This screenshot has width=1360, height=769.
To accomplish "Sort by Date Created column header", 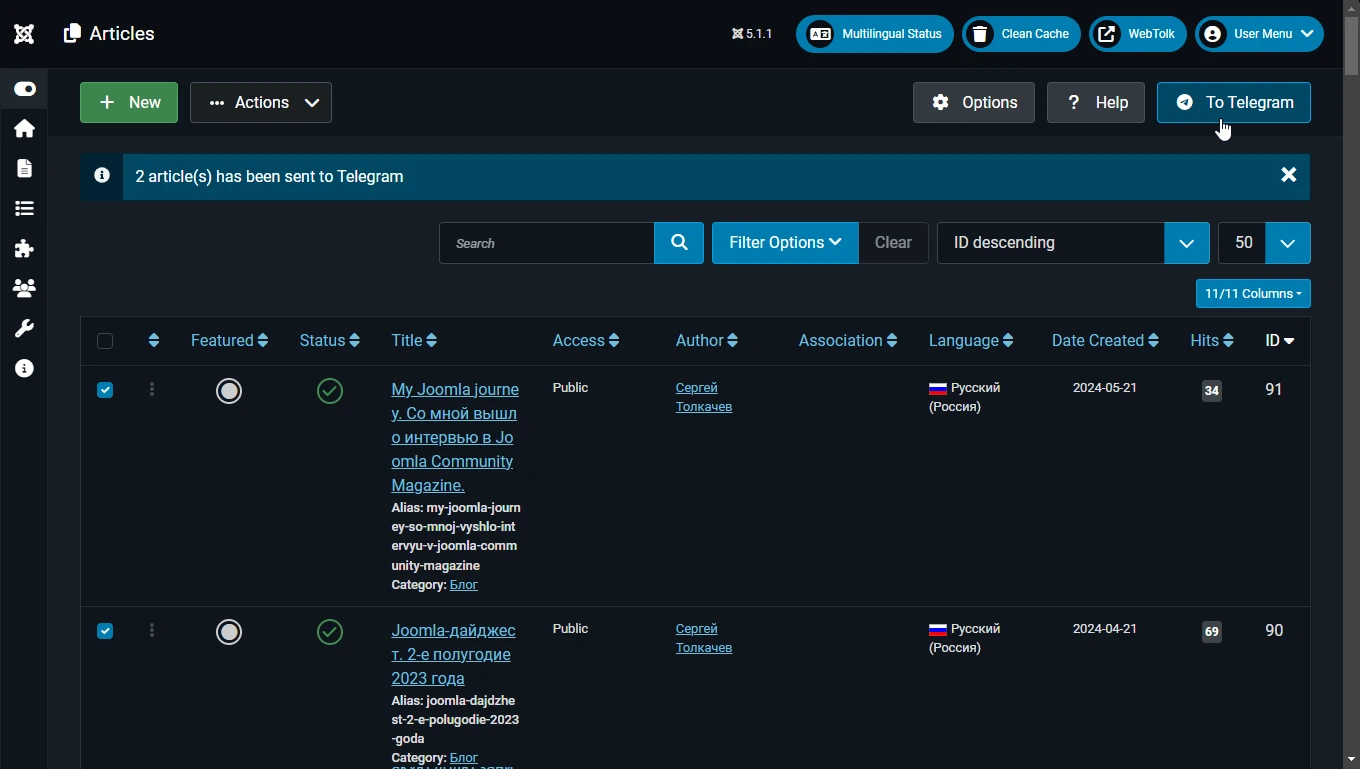I will coord(1105,341).
